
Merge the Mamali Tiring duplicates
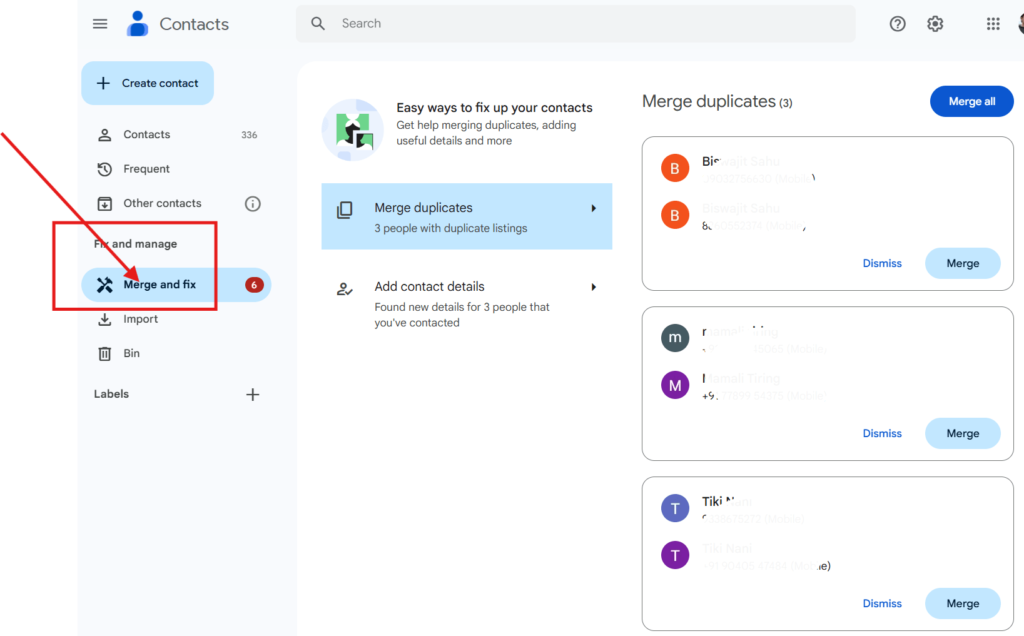(963, 433)
